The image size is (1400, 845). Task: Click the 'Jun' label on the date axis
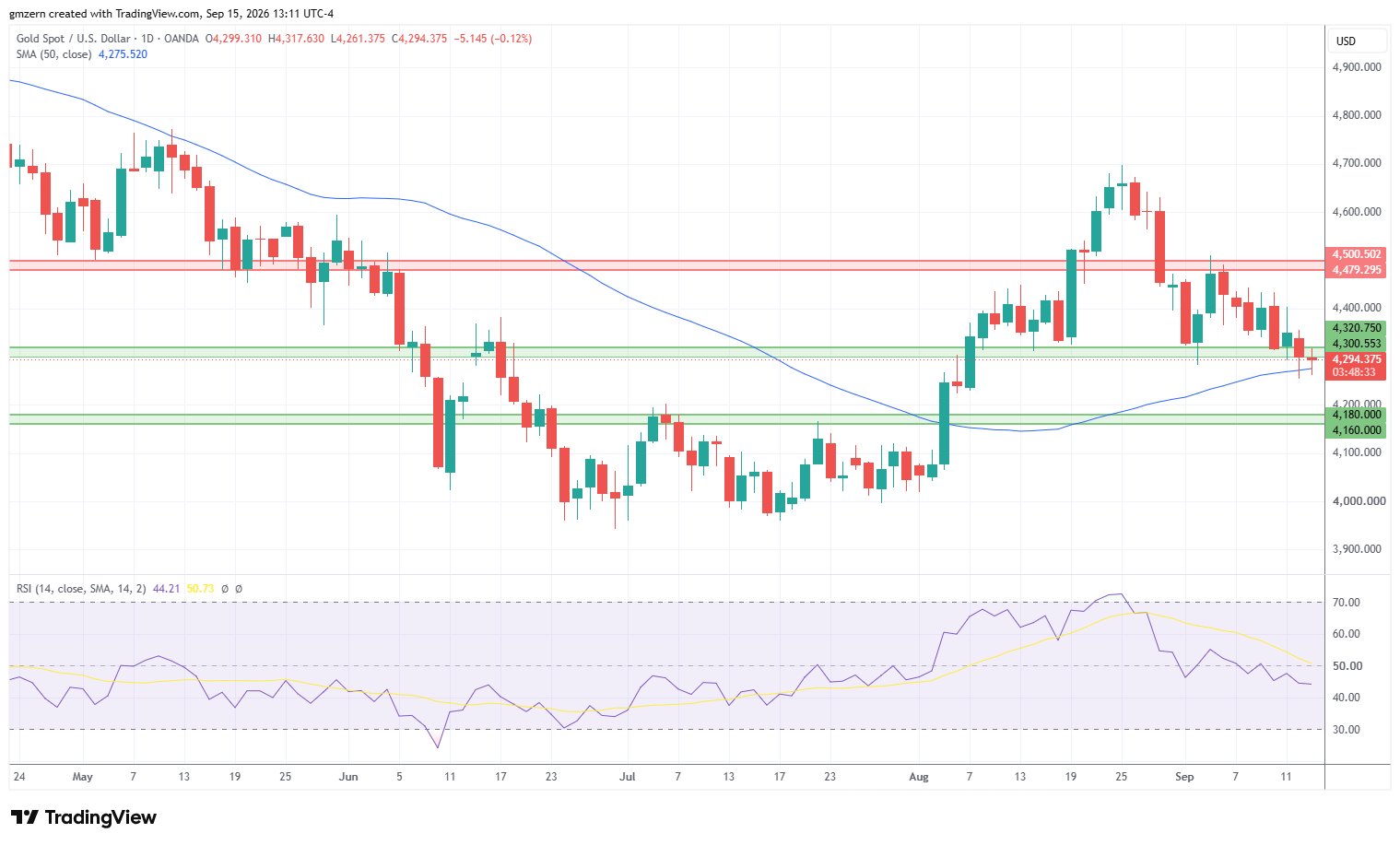point(348,777)
